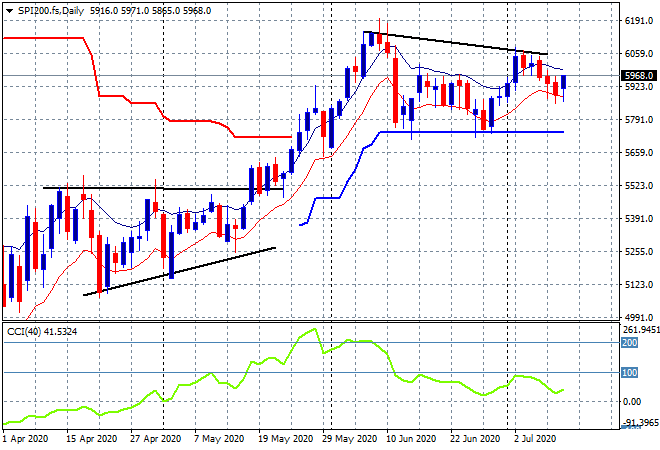Click the CCI(40) 41.5324 indicator label

[42, 332]
